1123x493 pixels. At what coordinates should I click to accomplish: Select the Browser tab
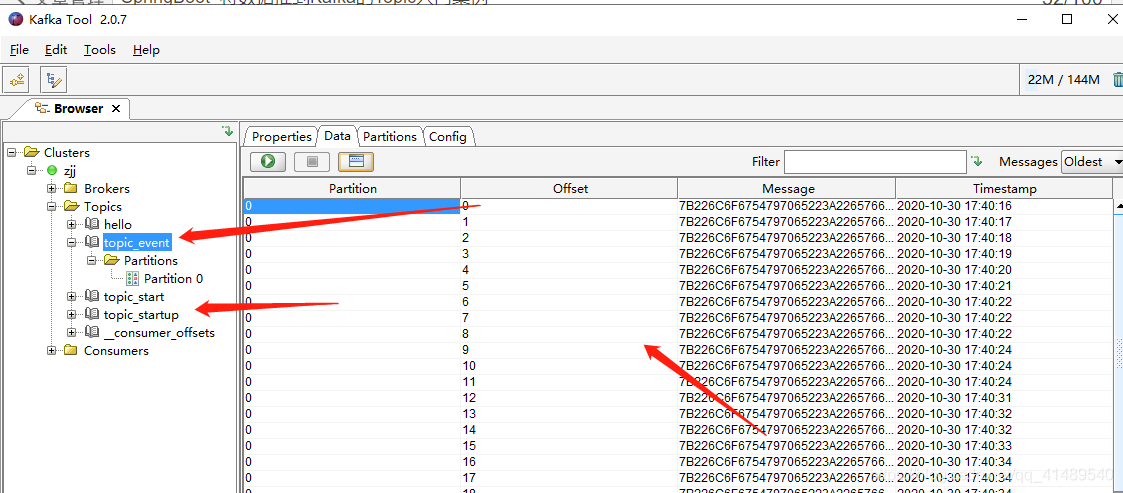[79, 109]
